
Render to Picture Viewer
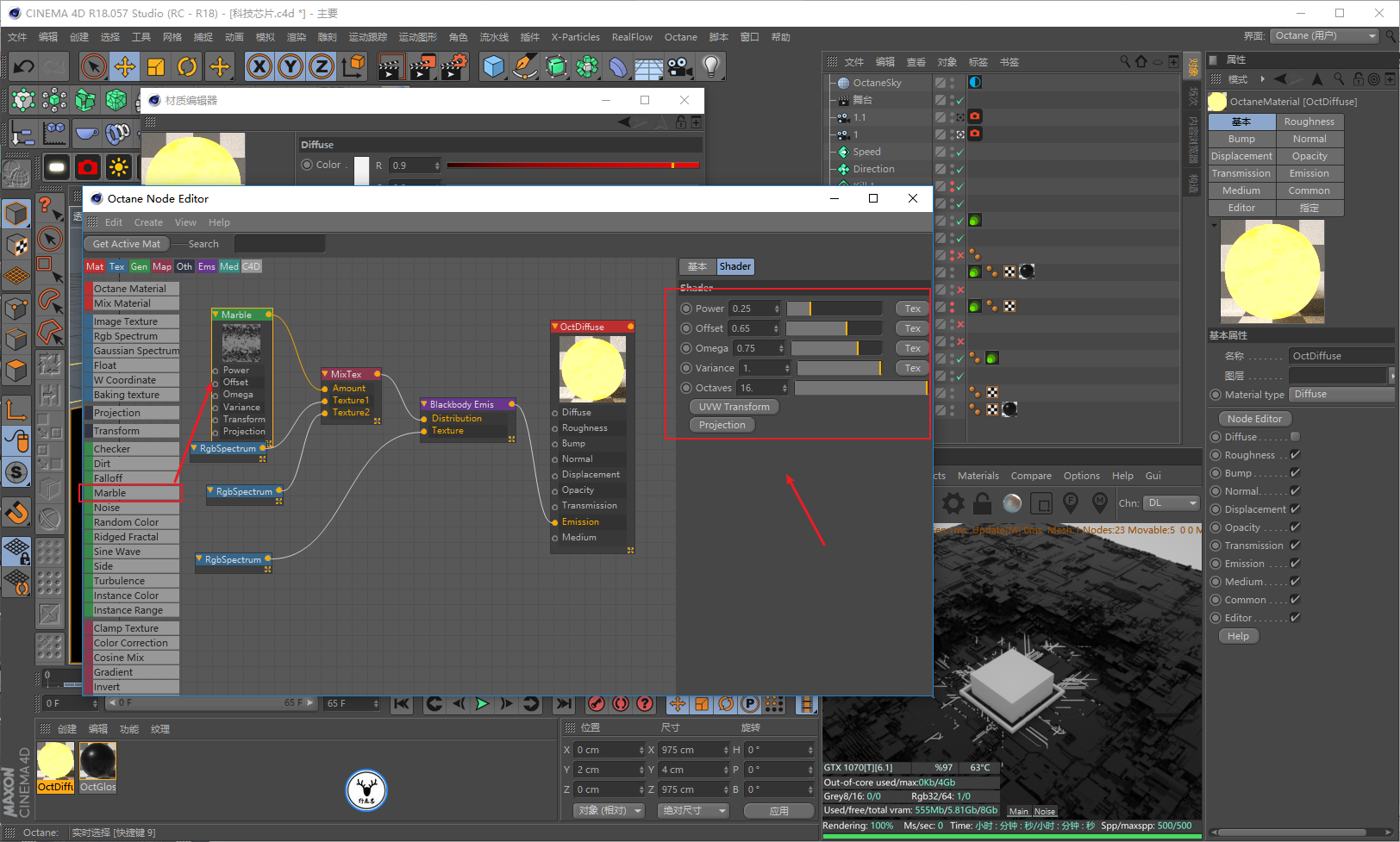tap(422, 66)
